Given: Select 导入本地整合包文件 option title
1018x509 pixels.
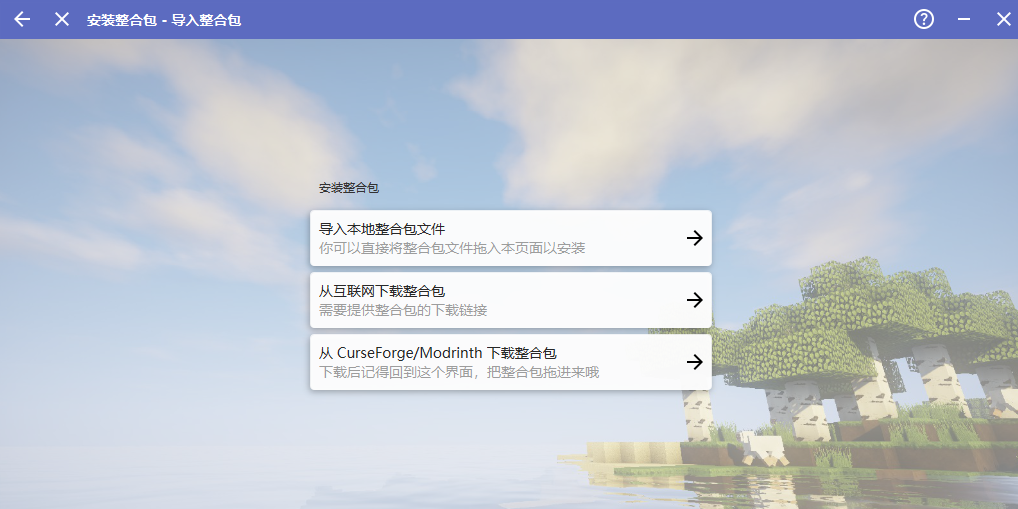Looking at the screenshot, I should [382, 229].
